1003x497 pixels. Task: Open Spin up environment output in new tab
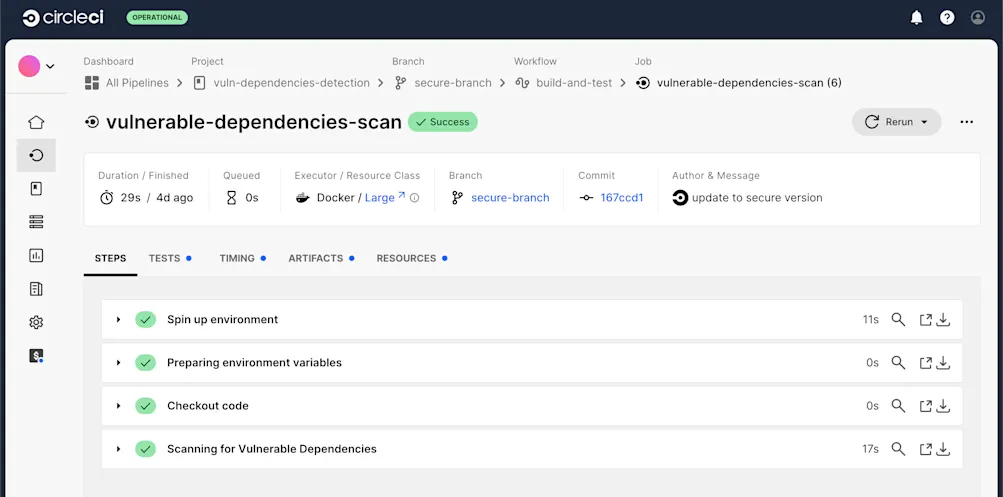(926, 319)
